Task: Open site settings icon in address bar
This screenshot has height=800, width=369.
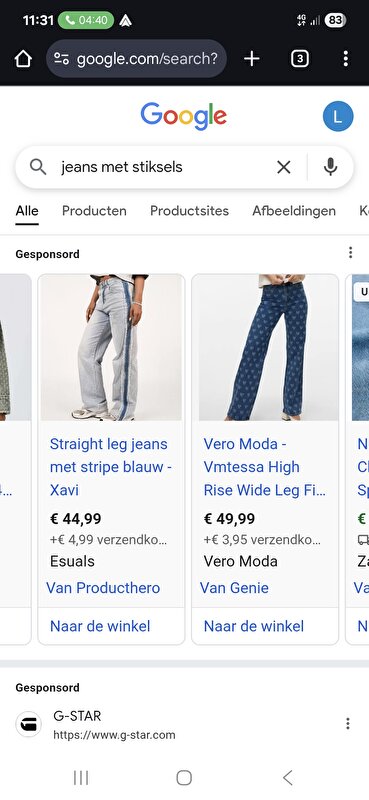Action: [61, 59]
